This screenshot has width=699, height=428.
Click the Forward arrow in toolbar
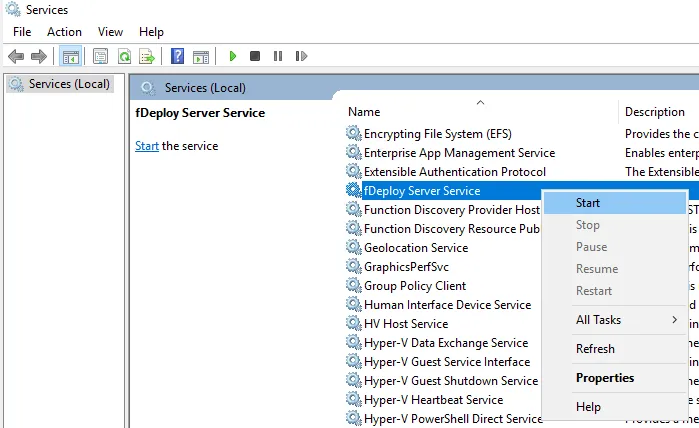point(39,57)
